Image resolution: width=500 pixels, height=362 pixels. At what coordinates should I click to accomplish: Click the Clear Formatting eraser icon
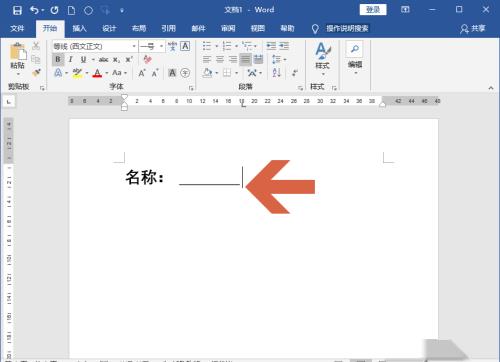click(147, 60)
